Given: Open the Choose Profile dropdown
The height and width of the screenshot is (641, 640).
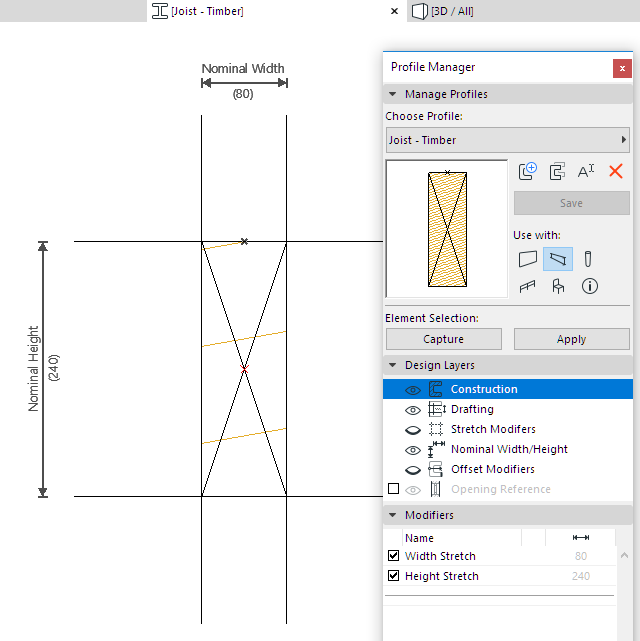Looking at the screenshot, I should 508,140.
